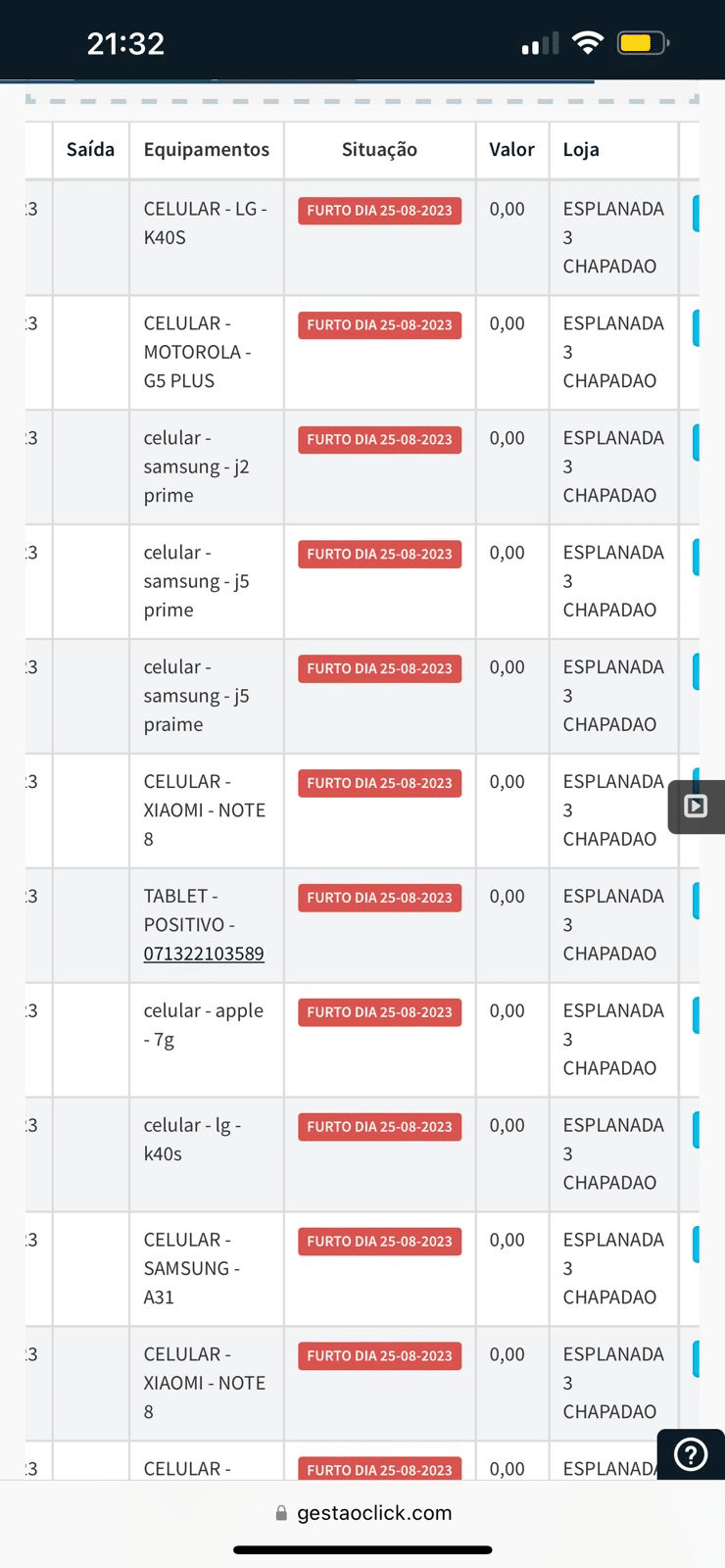Click the Equipamentos column header

207,150
